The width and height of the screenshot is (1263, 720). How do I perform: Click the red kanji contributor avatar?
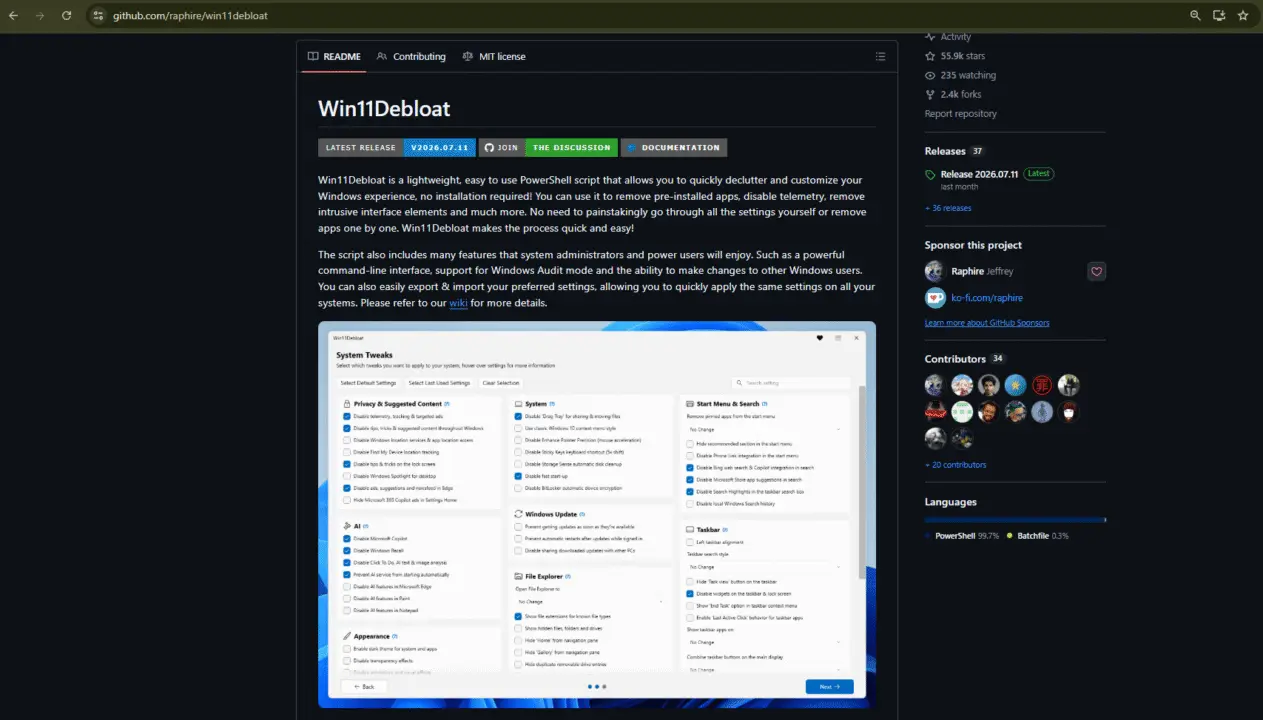click(x=1042, y=385)
